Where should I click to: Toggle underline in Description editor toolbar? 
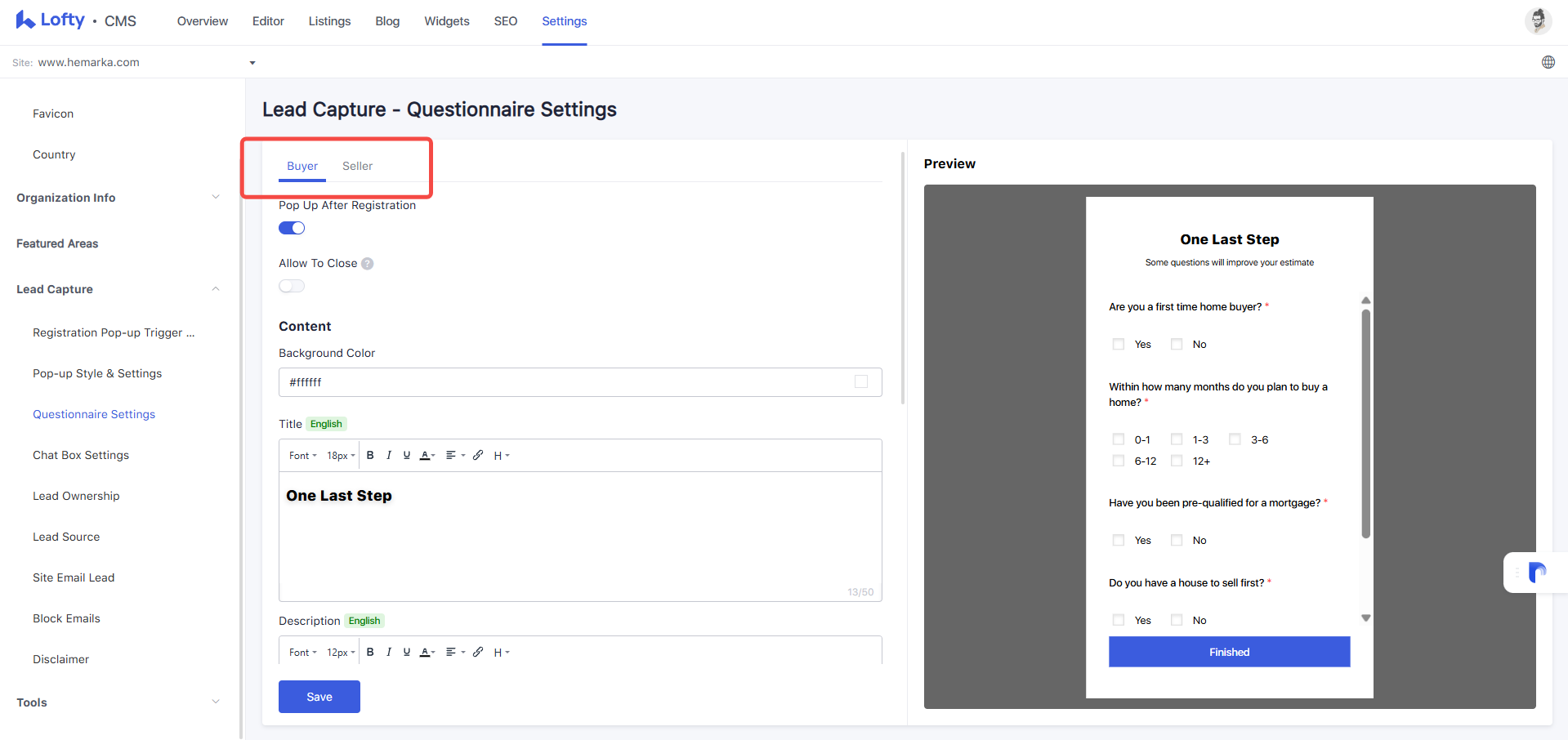click(x=407, y=653)
